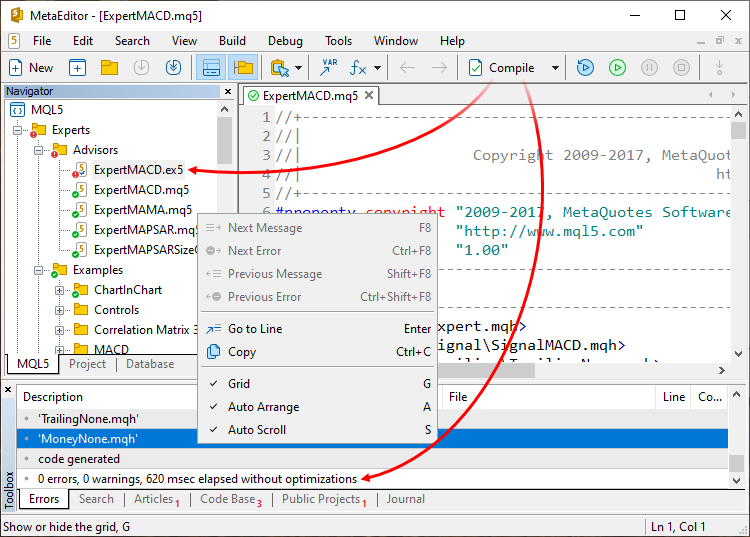Click the grayed save download icon
The width and height of the screenshot is (750, 537).
pos(142,68)
